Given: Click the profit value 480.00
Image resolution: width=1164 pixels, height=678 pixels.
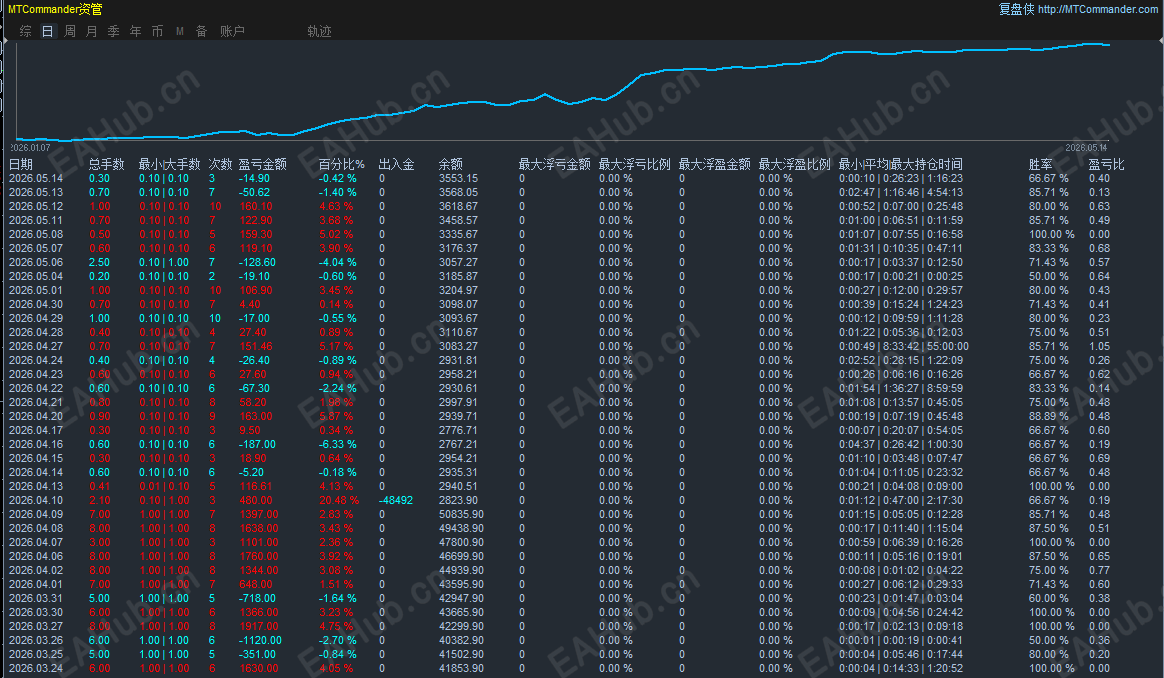Looking at the screenshot, I should click(255, 501).
